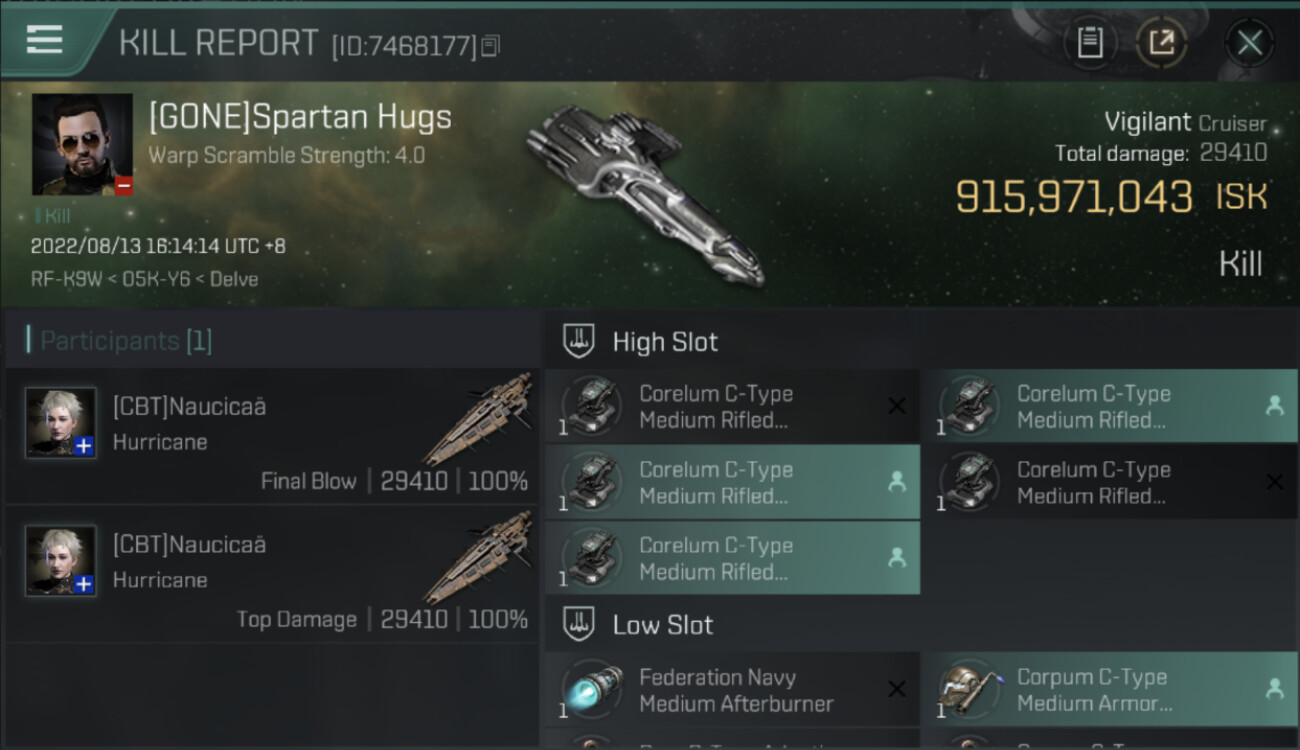Select Naucicaä's Top Damage portrait
The height and width of the screenshot is (750, 1300).
pos(61,561)
